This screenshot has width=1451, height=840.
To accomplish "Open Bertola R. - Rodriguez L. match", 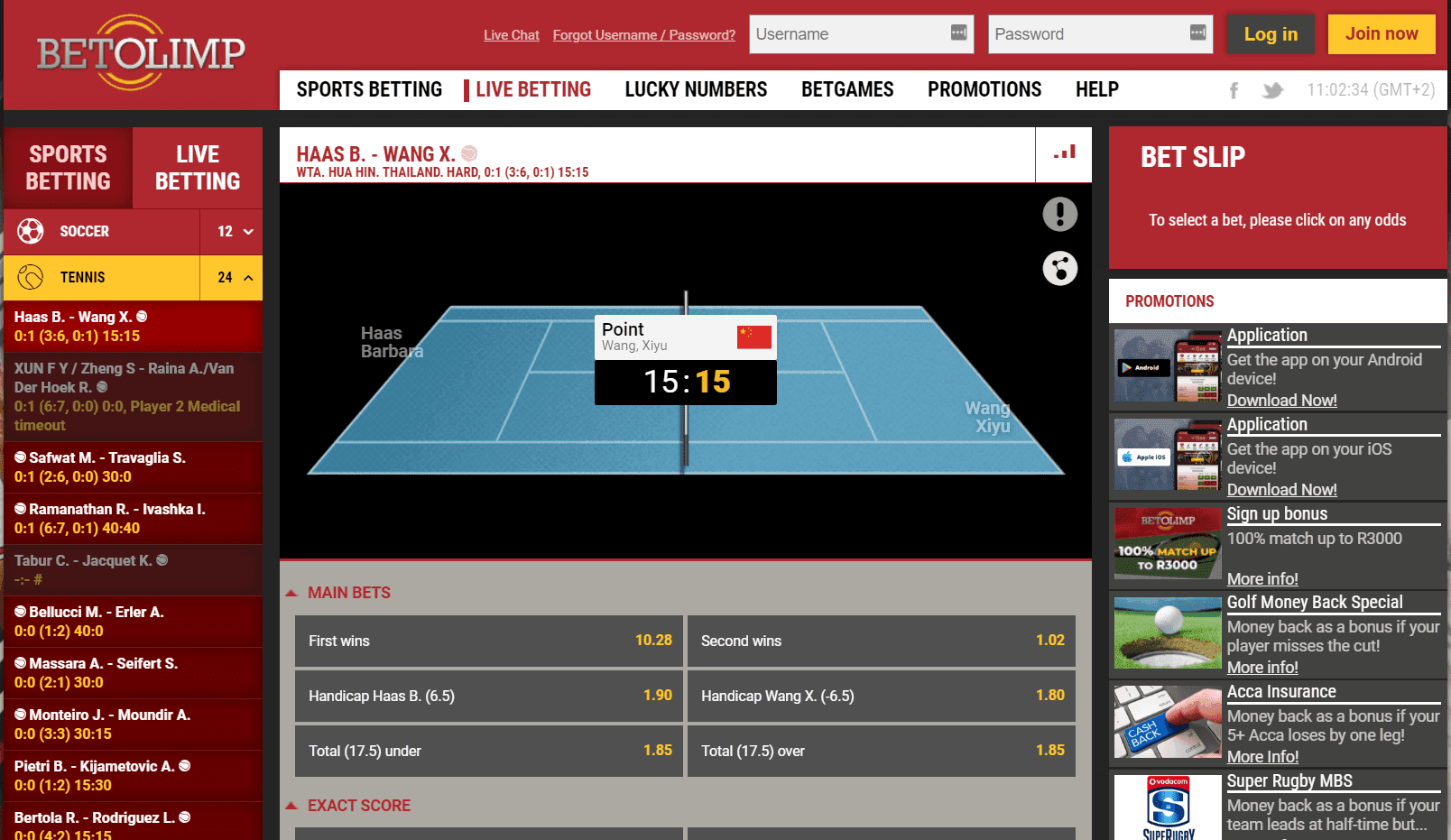I will pyautogui.click(x=133, y=821).
